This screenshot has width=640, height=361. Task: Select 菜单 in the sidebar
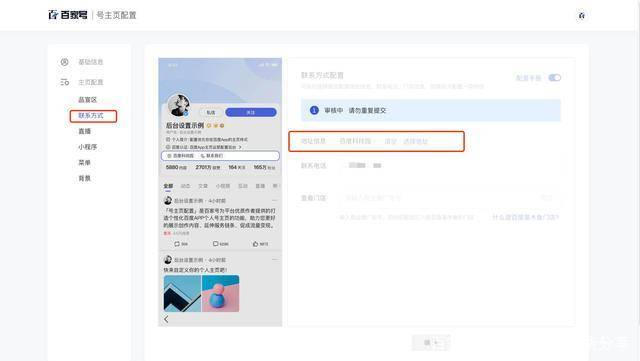pos(84,163)
